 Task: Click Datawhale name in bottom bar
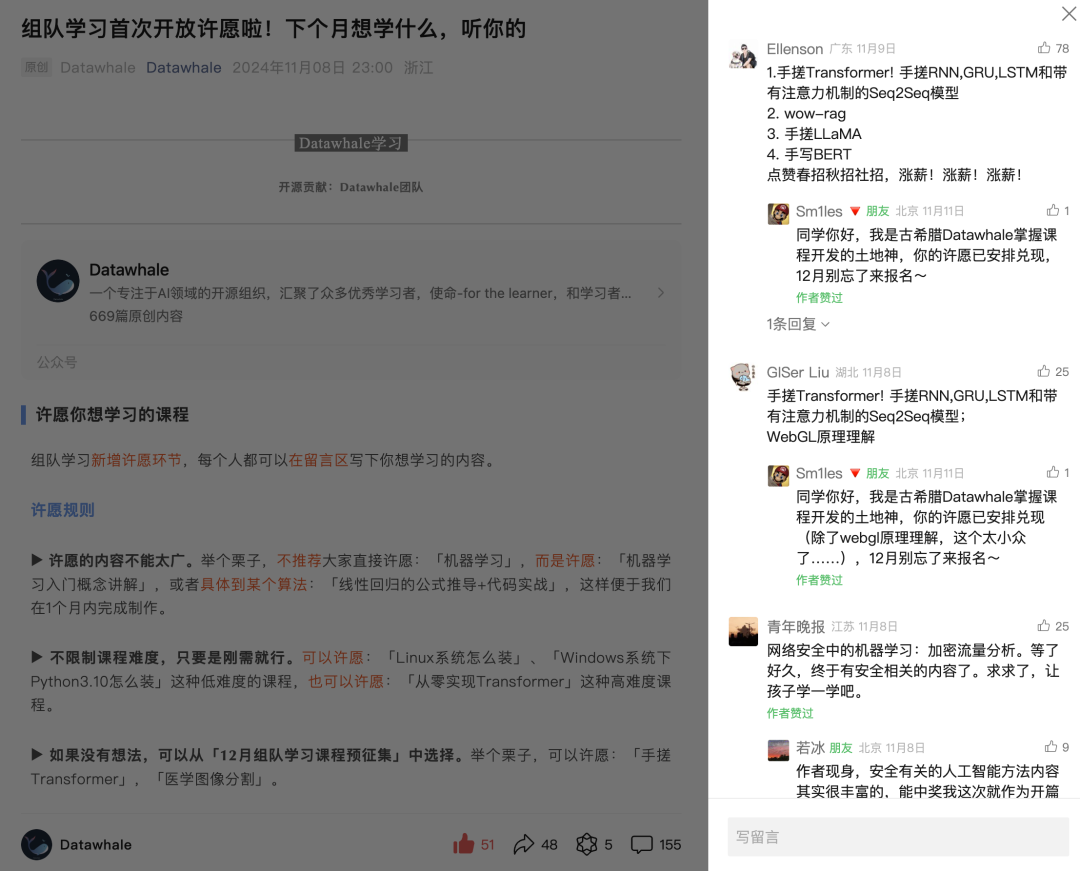(96, 845)
